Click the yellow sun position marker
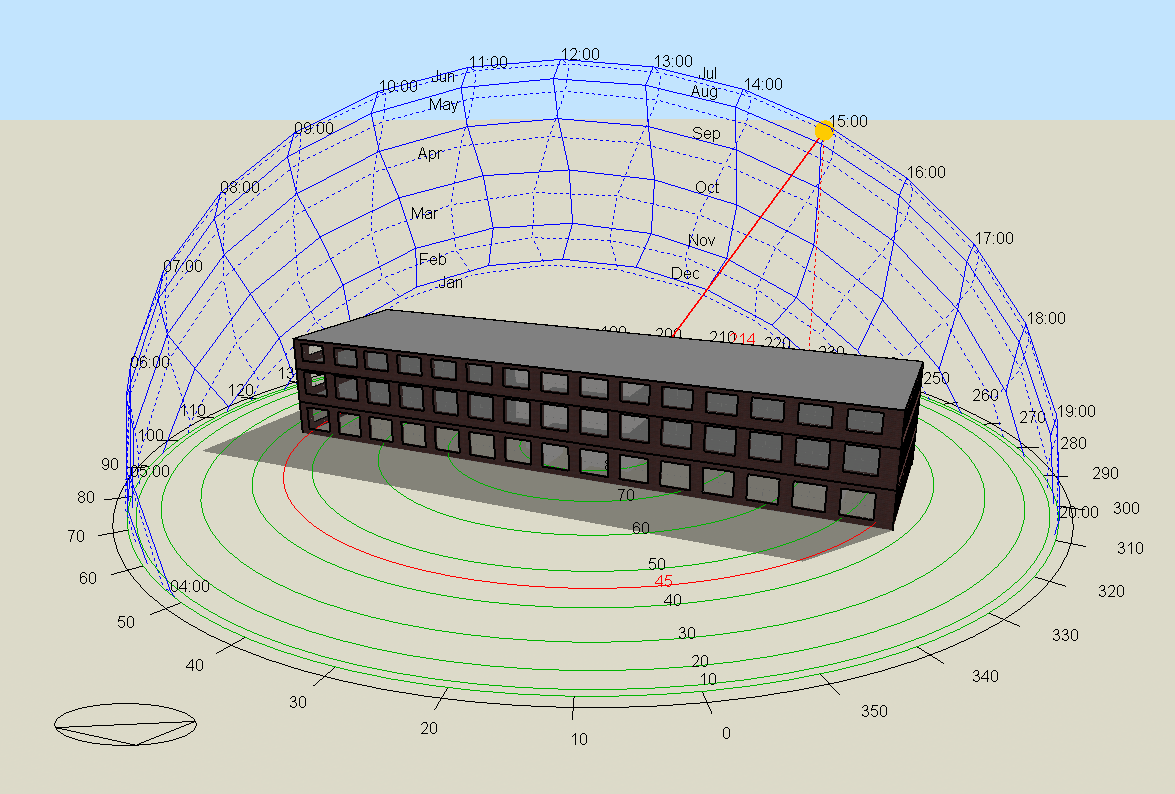 (x=823, y=131)
